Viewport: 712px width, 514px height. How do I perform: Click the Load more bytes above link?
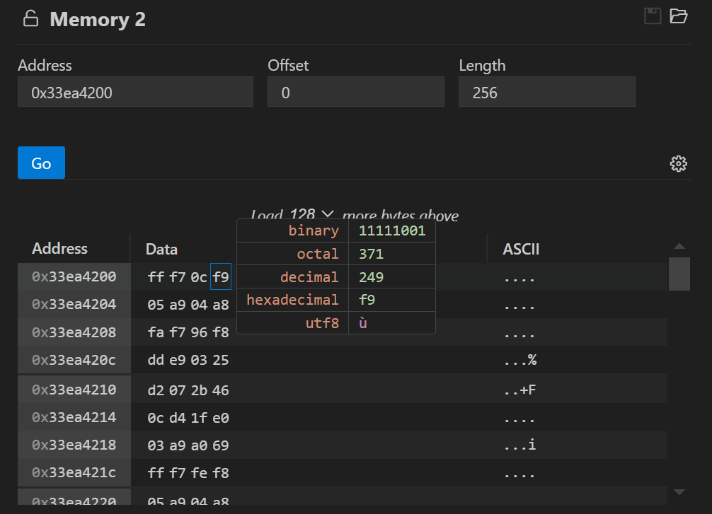pos(400,215)
